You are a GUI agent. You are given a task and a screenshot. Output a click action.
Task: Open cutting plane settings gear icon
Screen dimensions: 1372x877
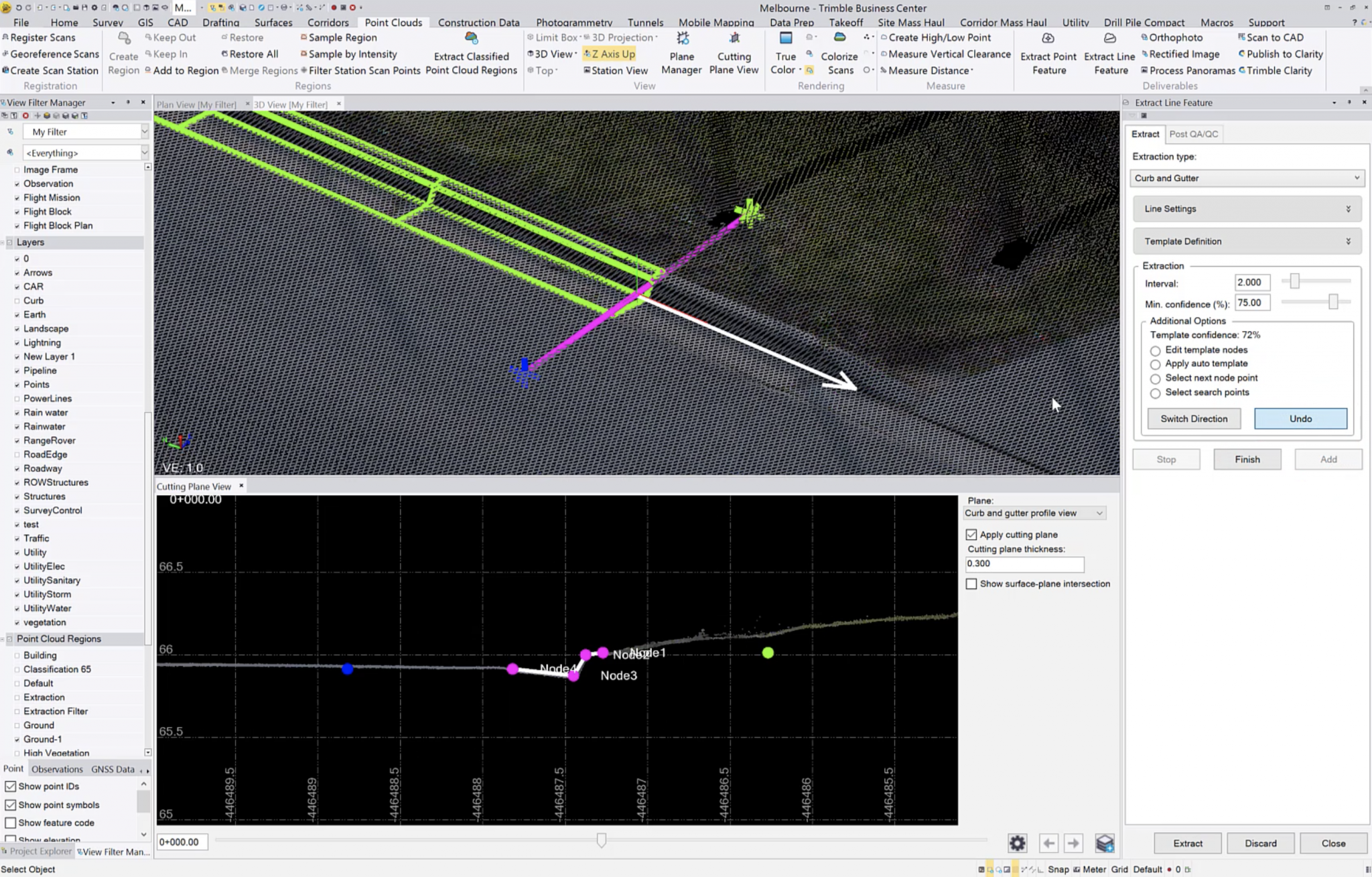pos(1017,843)
